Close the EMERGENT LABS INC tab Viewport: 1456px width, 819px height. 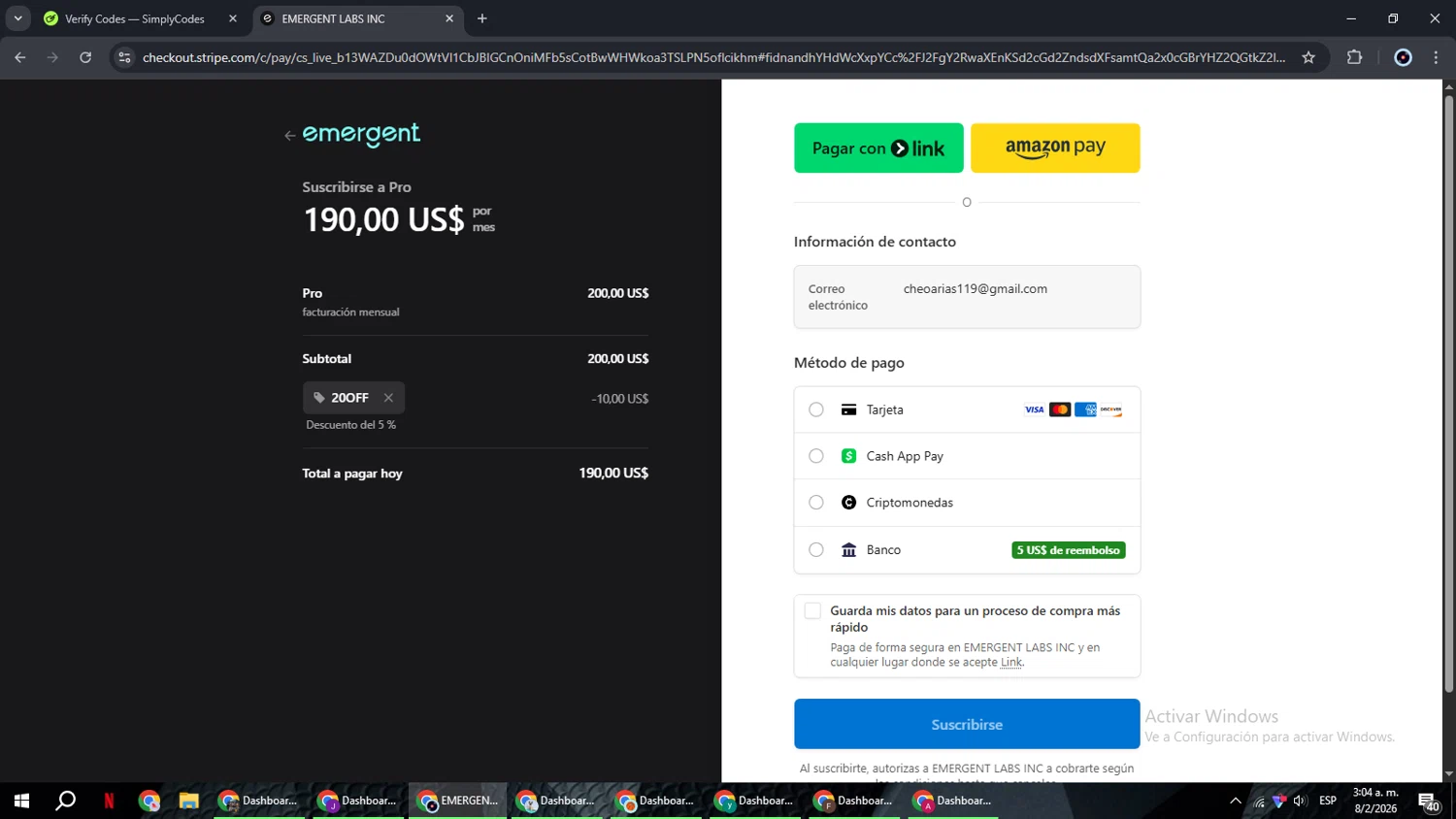coord(449,18)
